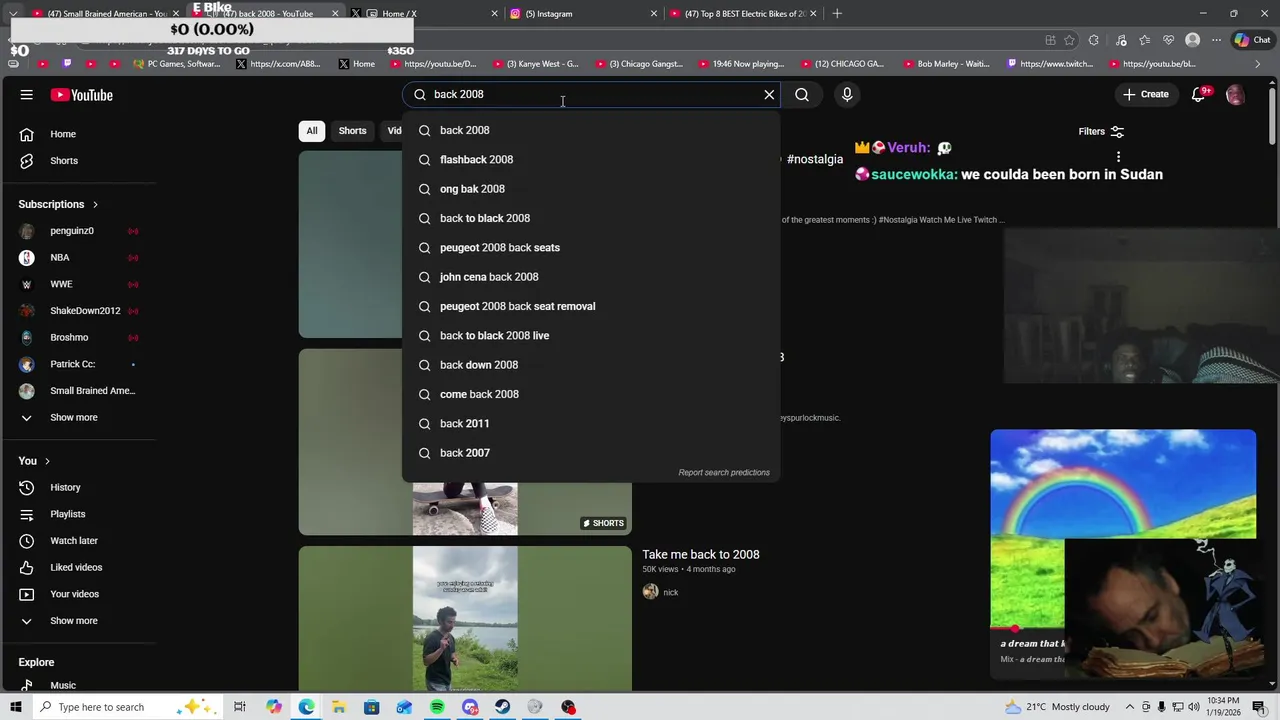The height and width of the screenshot is (720, 1280).
Task: Choose suggestion "flashback 2008"
Action: click(590, 159)
